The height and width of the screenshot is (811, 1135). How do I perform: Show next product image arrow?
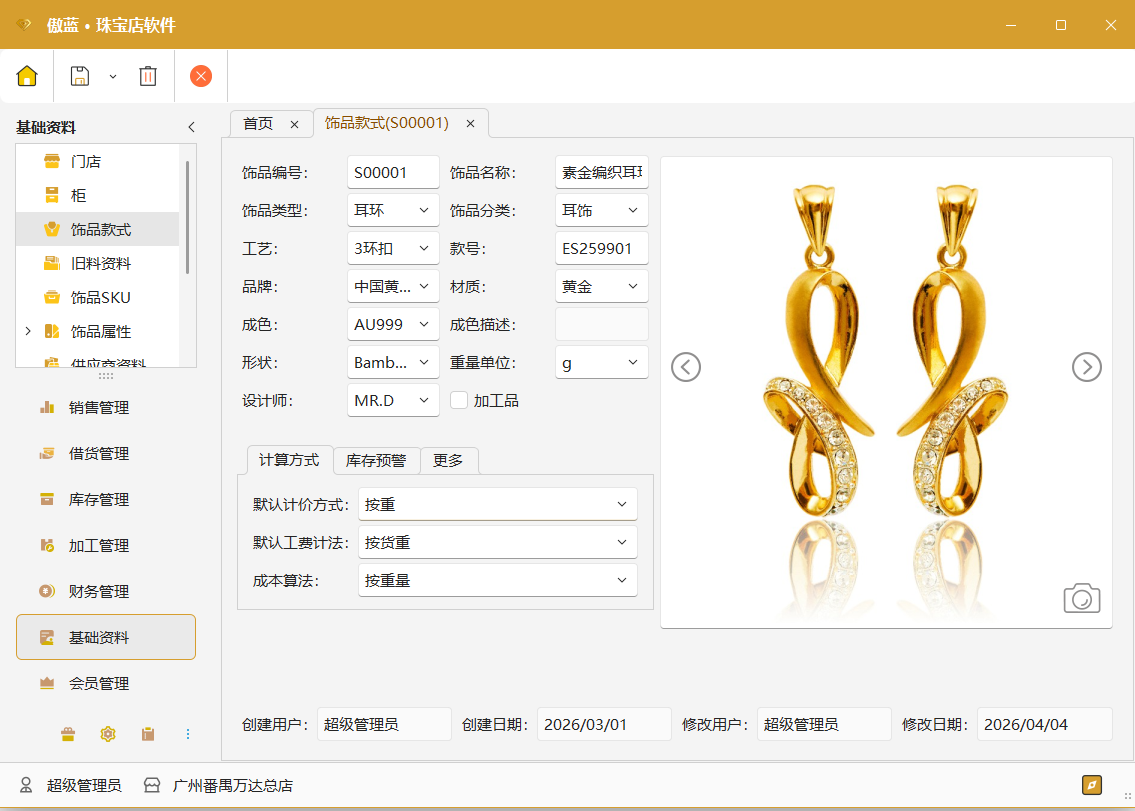click(x=1087, y=367)
